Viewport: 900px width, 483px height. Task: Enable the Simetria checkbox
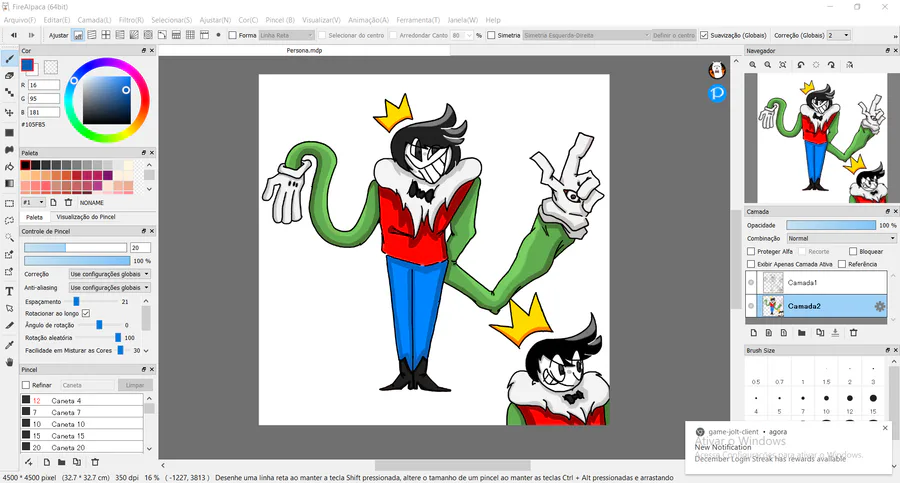(491, 35)
